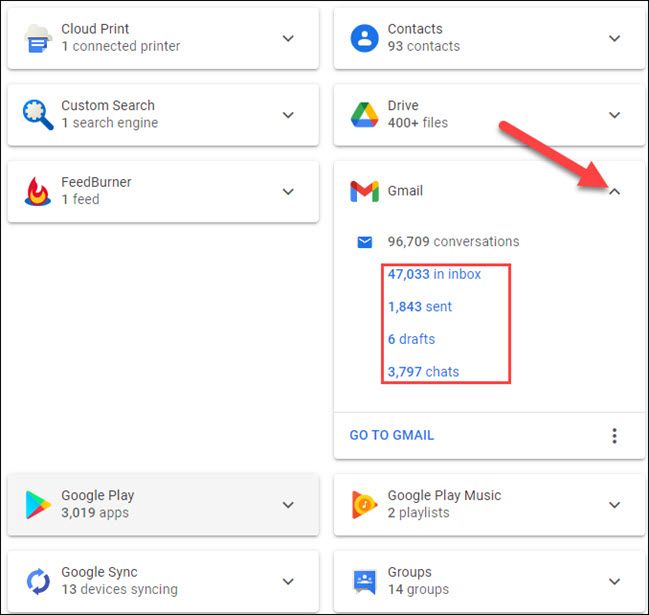This screenshot has width=649, height=615.
Task: Click the 1 connected printer text
Action: point(120,46)
